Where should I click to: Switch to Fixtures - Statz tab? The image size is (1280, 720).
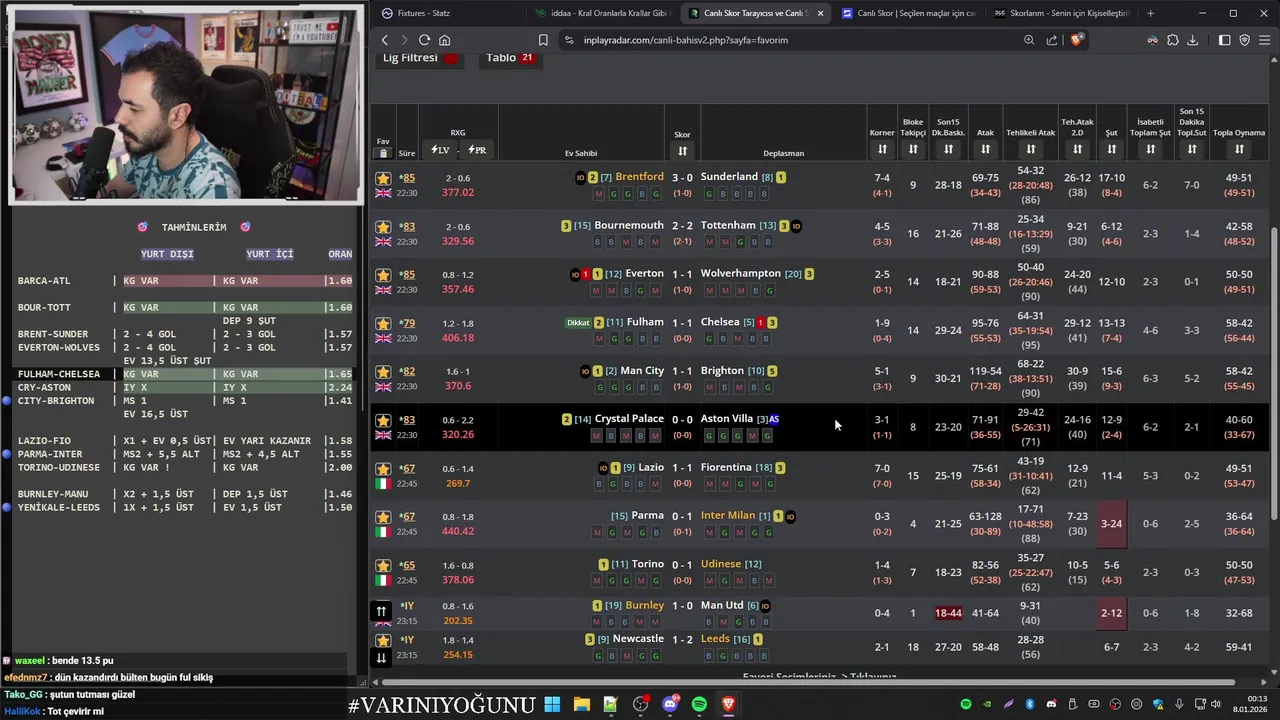448,13
